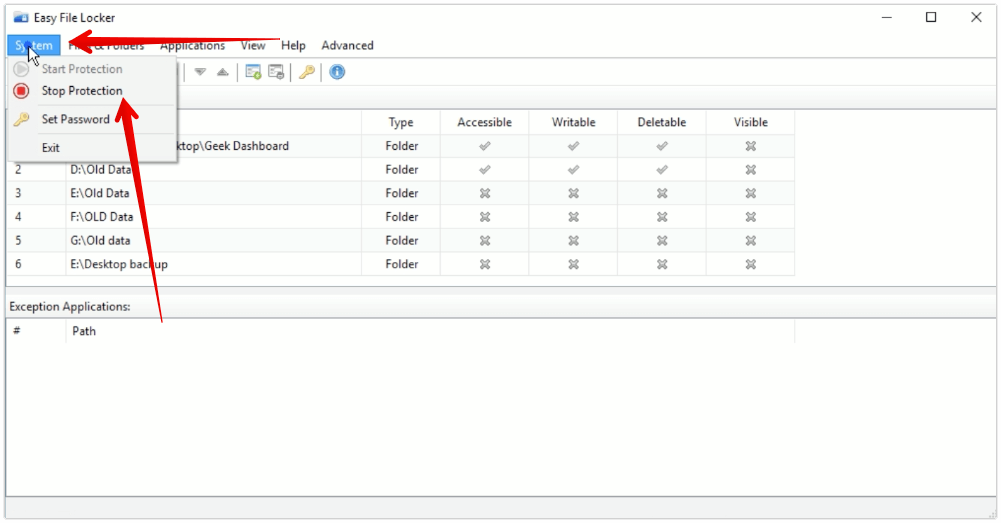Open the View menu
The image size is (1001, 523).
pyautogui.click(x=253, y=45)
